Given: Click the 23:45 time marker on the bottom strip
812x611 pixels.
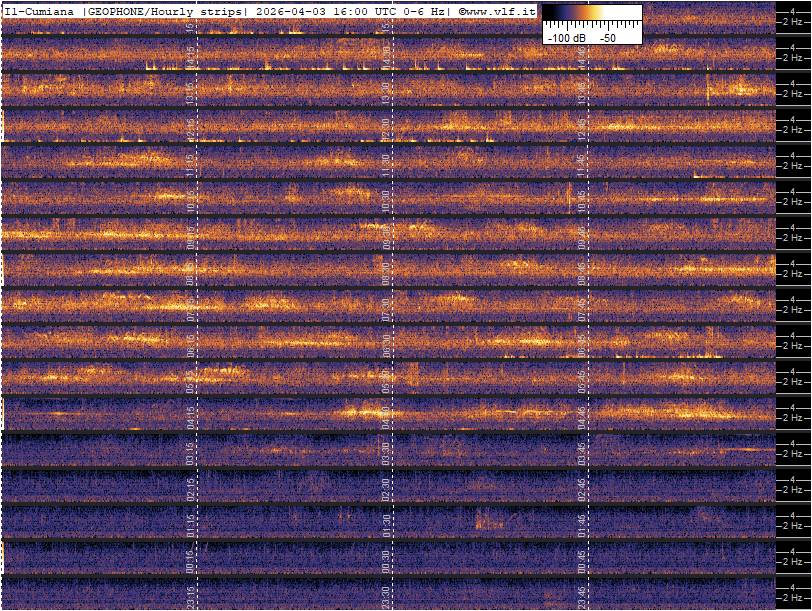Looking at the screenshot, I should 582,594.
